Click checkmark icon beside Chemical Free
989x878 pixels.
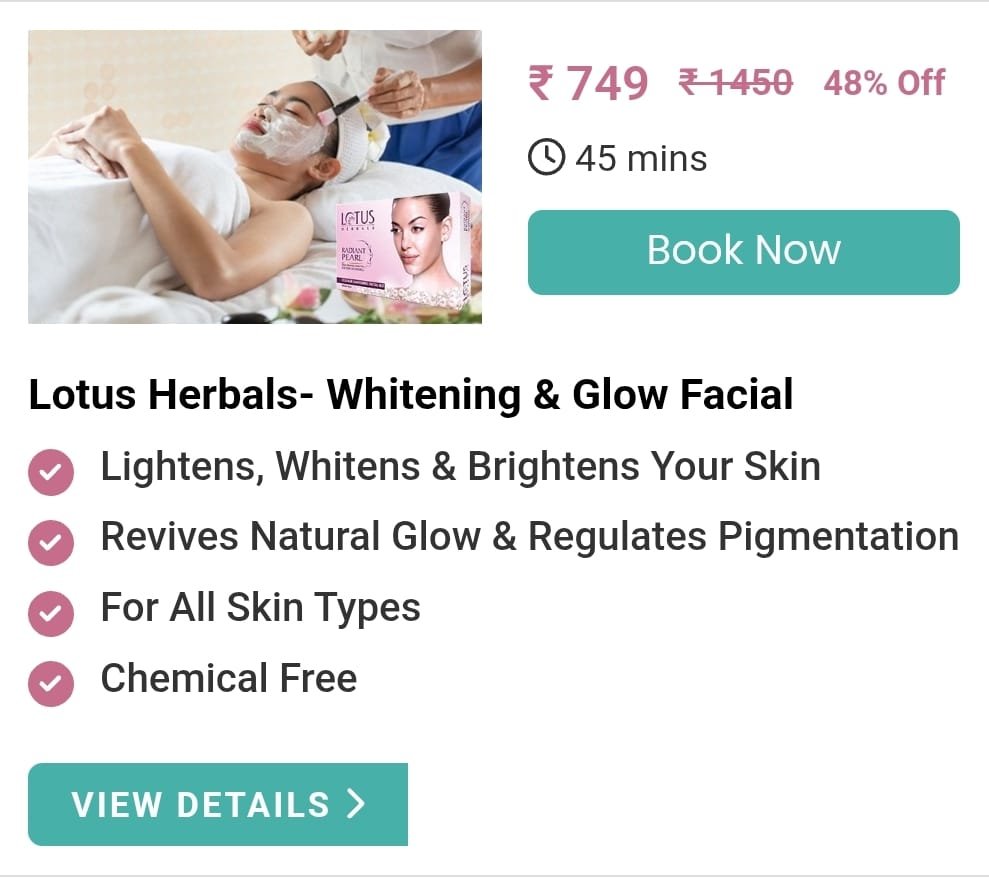[x=51, y=684]
